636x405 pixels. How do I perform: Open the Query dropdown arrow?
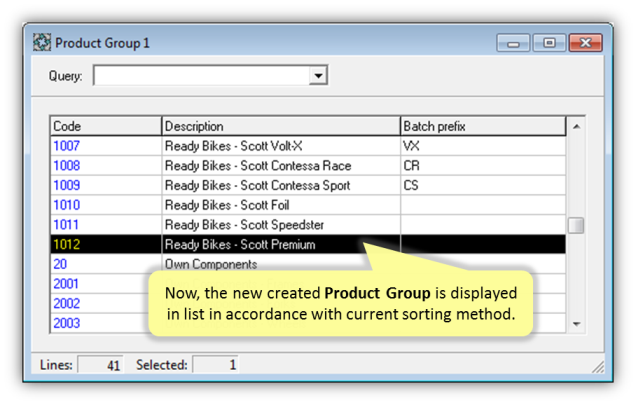point(318,75)
